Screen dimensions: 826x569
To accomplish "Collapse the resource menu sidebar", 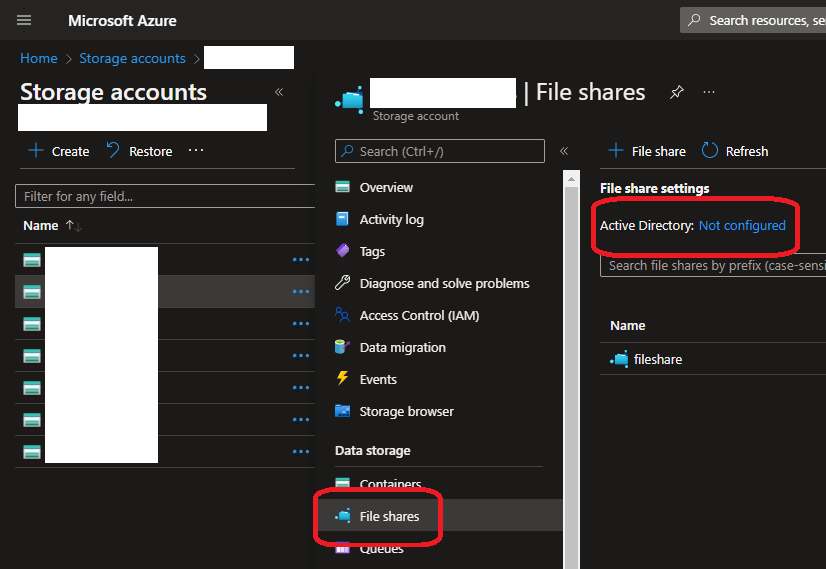I will [564, 151].
